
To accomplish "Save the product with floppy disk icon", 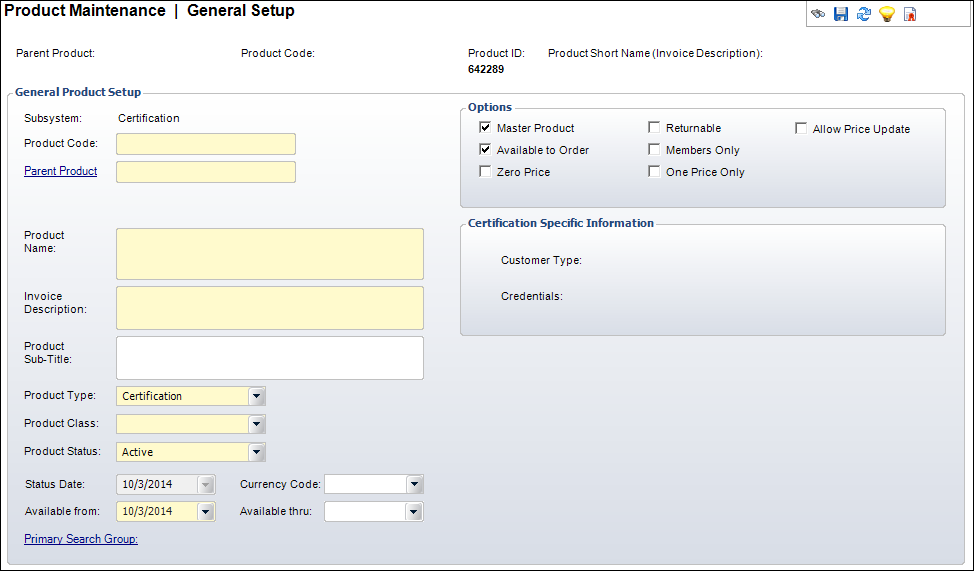I will tap(840, 14).
